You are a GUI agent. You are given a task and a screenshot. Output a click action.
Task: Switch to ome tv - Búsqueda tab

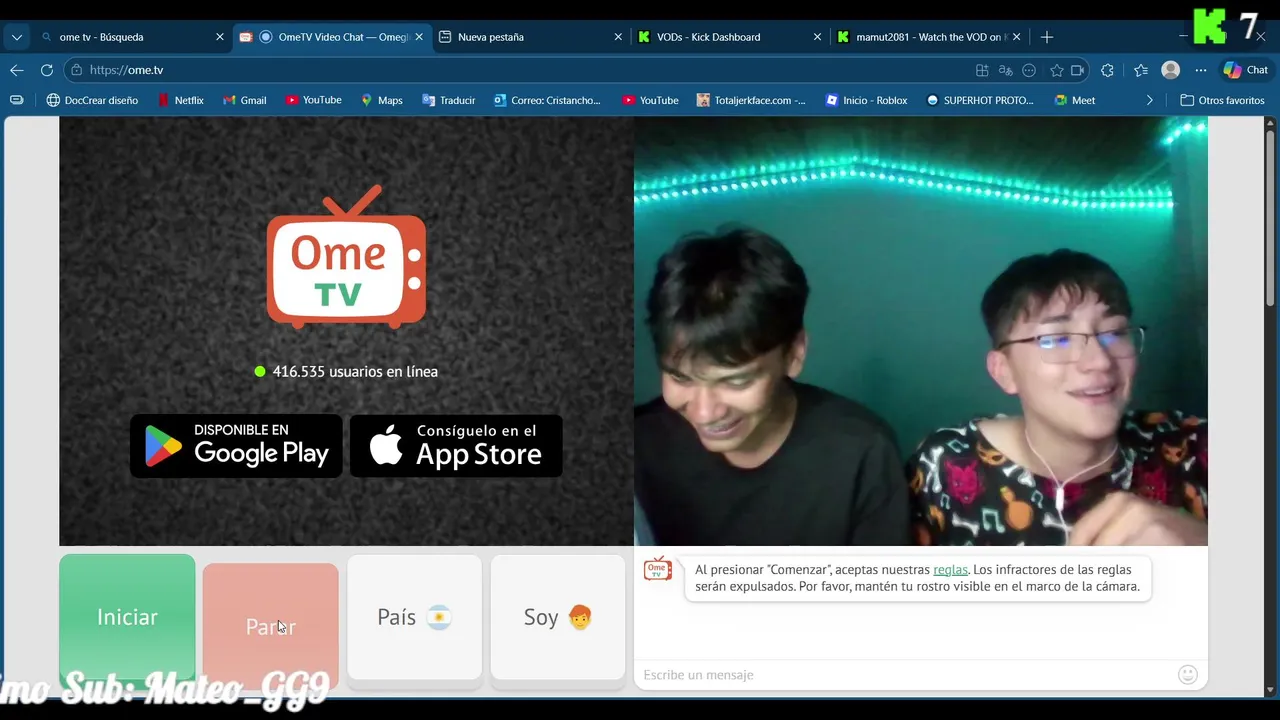point(130,37)
